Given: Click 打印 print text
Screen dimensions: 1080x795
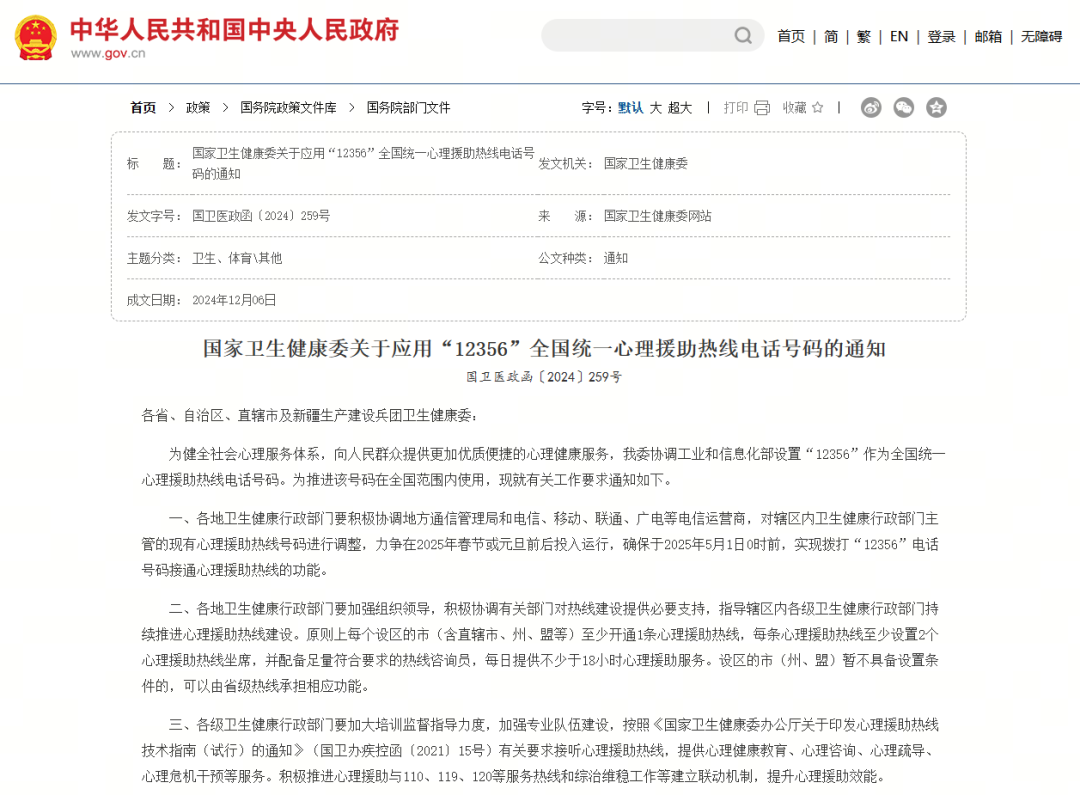Looking at the screenshot, I should coord(736,107).
